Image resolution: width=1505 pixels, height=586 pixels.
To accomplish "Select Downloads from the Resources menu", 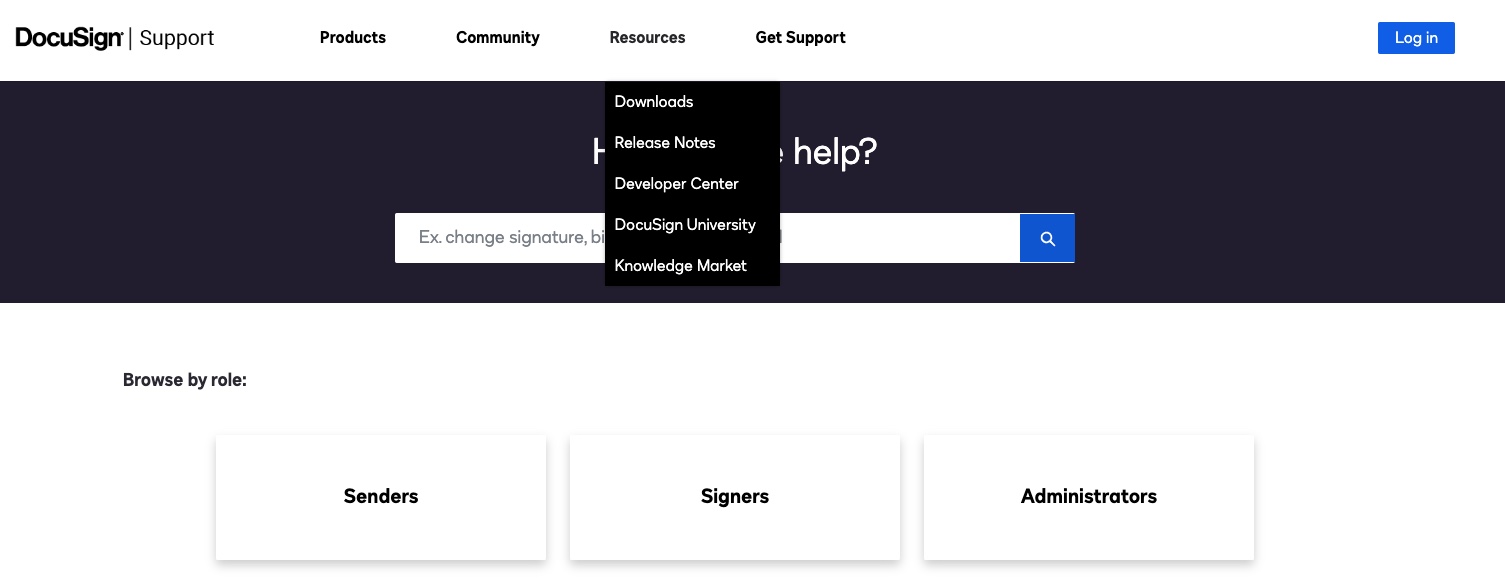I will tap(653, 102).
